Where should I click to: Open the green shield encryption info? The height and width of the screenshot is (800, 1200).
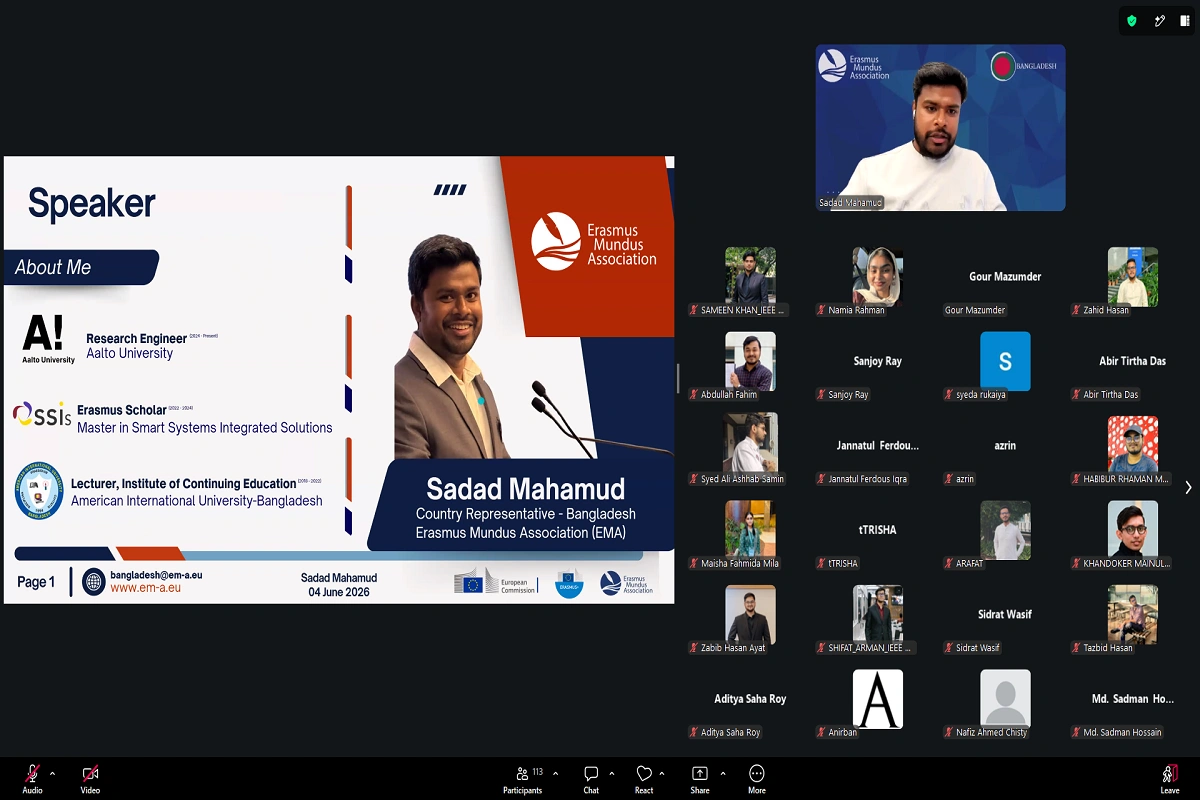(x=1132, y=20)
